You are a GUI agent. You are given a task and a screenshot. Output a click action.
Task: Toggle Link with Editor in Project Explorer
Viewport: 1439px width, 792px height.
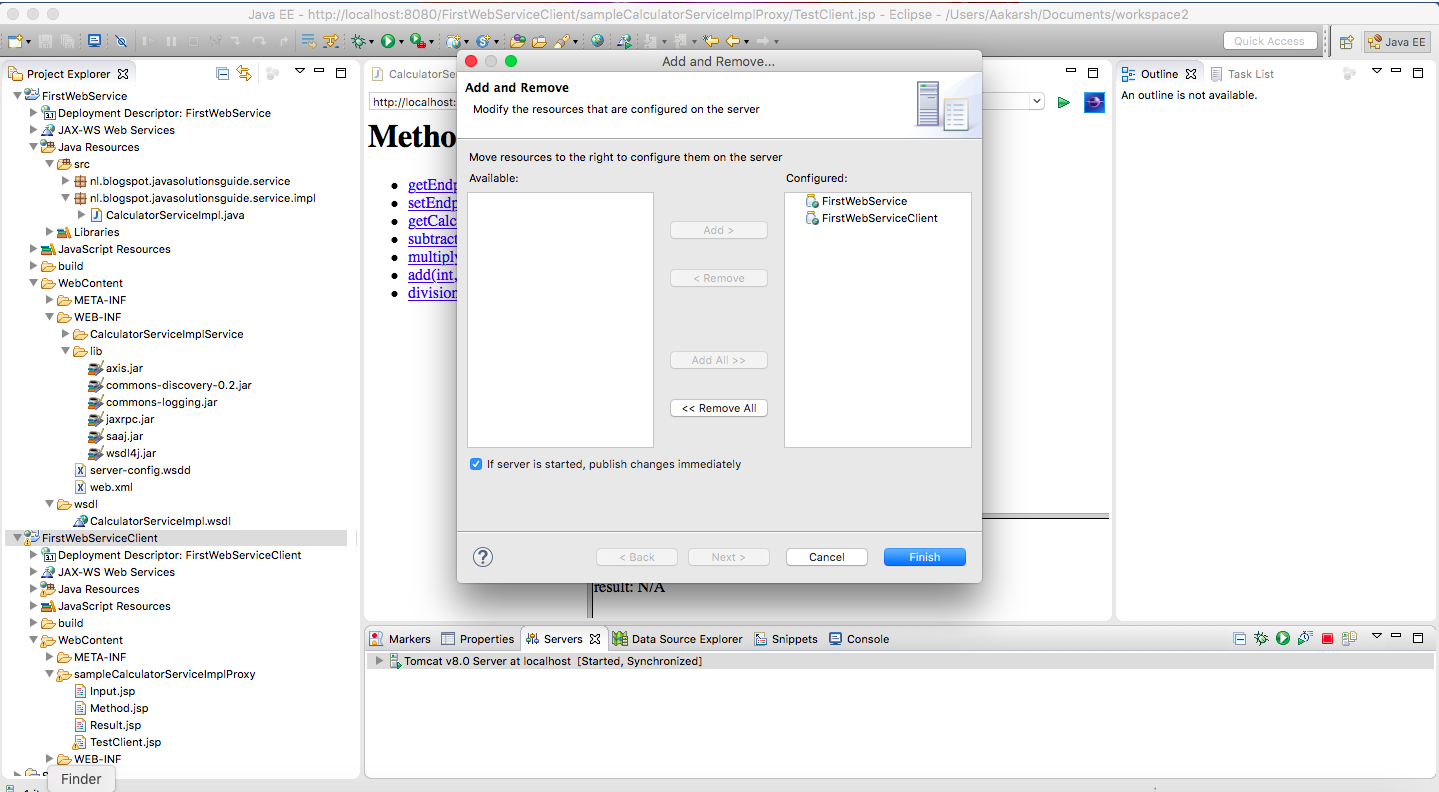pyautogui.click(x=244, y=73)
